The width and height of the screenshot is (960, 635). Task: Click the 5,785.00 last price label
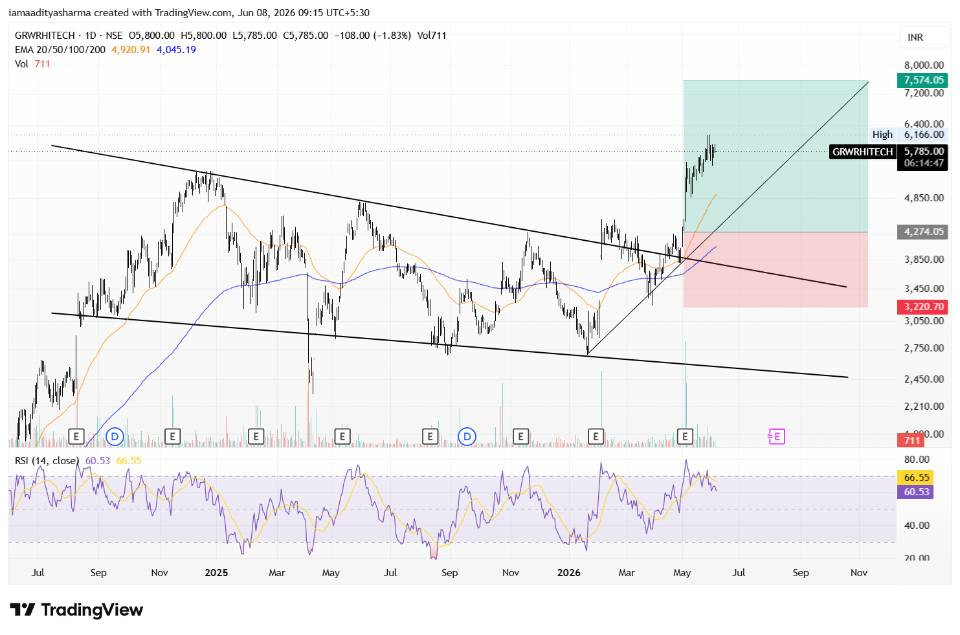923,151
